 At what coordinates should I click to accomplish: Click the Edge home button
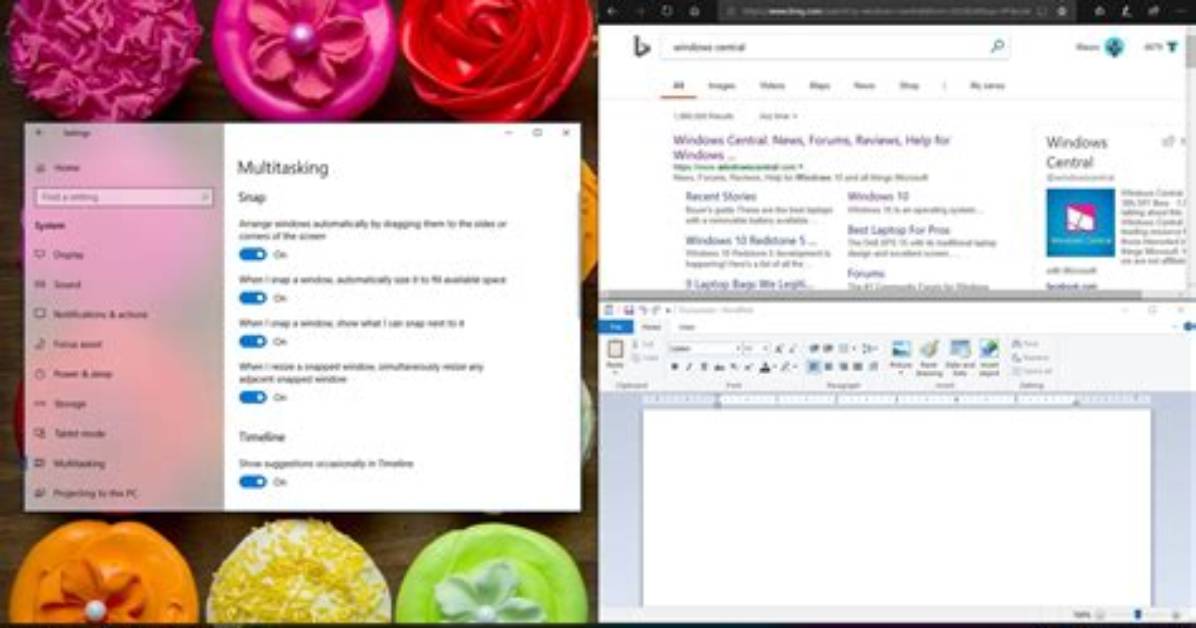[x=694, y=11]
